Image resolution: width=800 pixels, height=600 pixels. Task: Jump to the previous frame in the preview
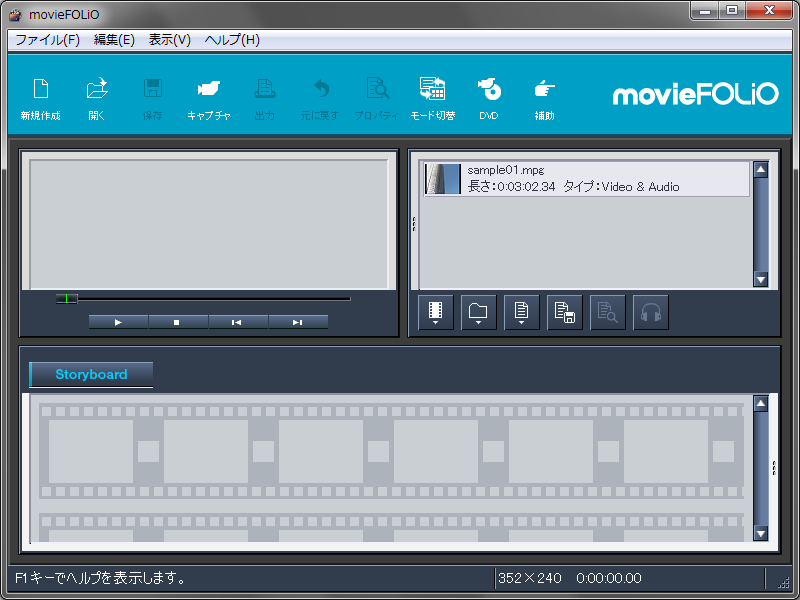tap(238, 322)
